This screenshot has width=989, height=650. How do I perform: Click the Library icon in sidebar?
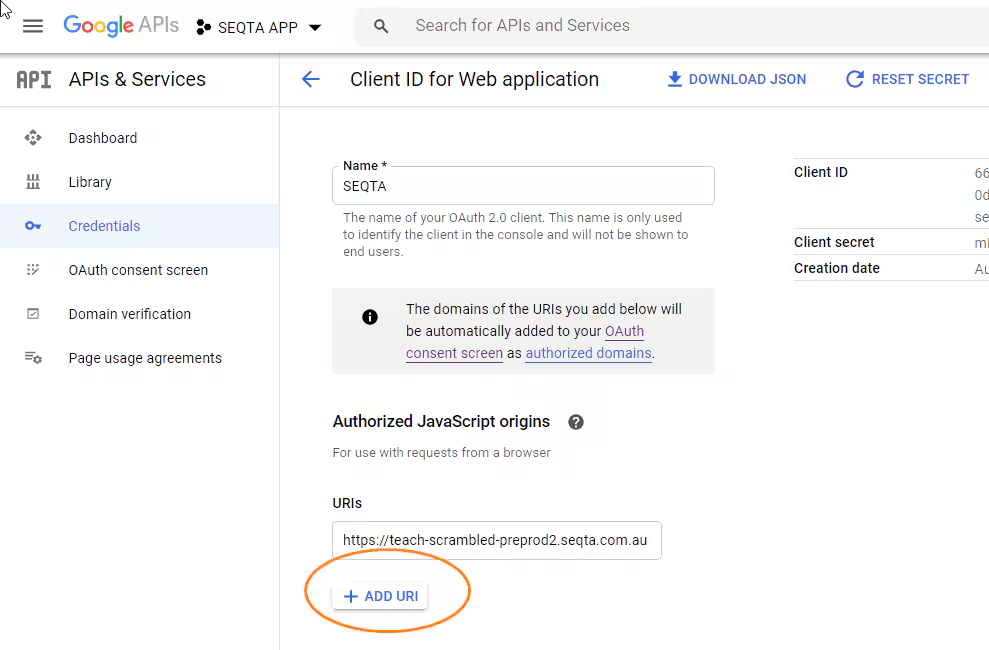pos(33,182)
